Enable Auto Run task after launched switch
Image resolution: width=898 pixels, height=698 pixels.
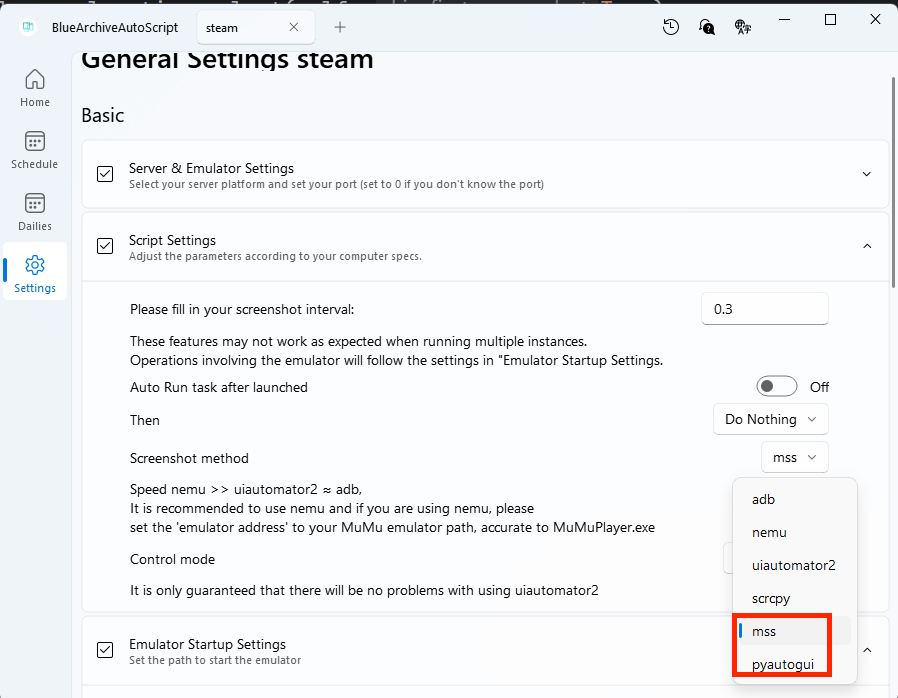tap(777, 387)
